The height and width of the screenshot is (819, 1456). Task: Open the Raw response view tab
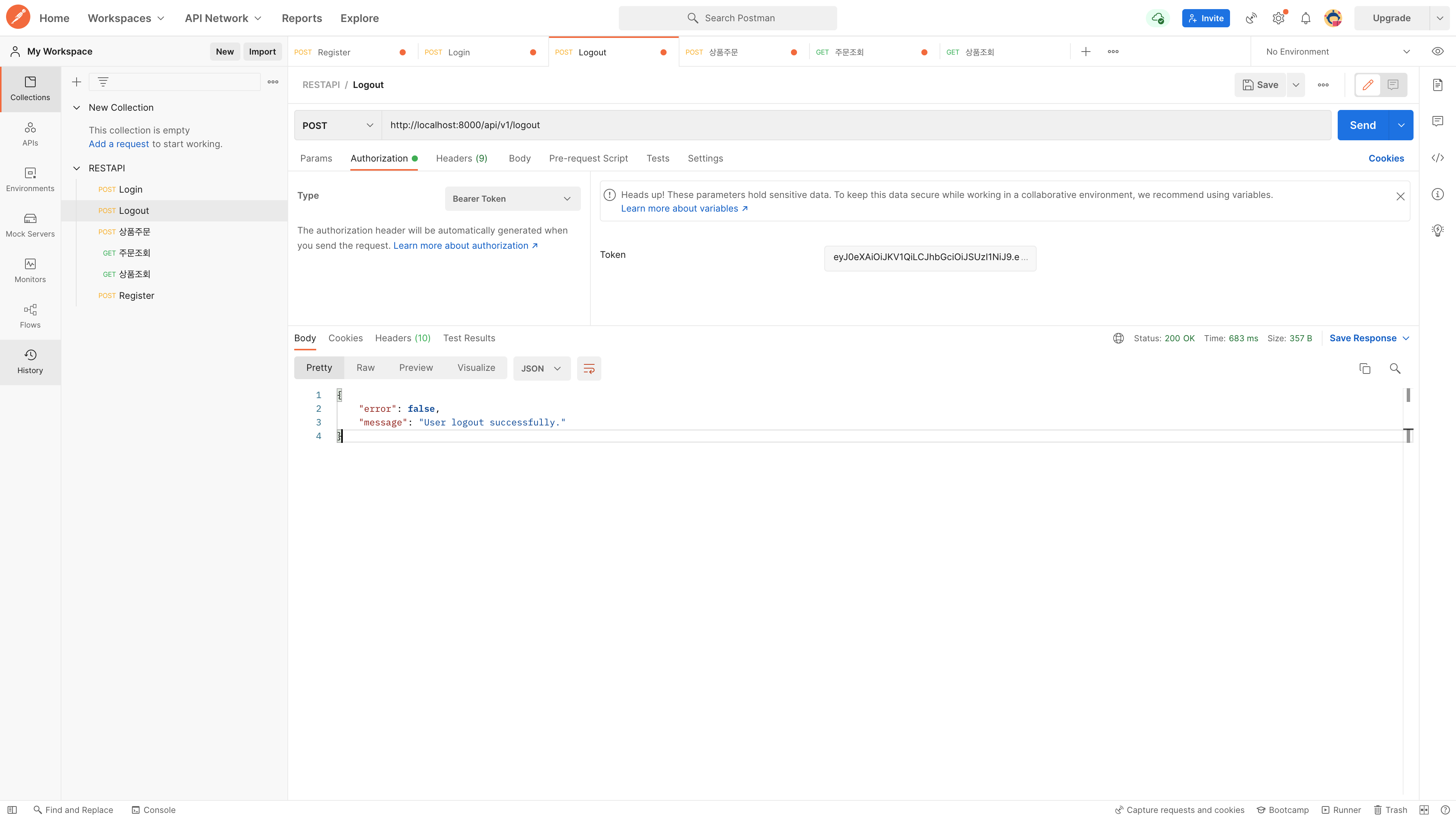tap(365, 368)
